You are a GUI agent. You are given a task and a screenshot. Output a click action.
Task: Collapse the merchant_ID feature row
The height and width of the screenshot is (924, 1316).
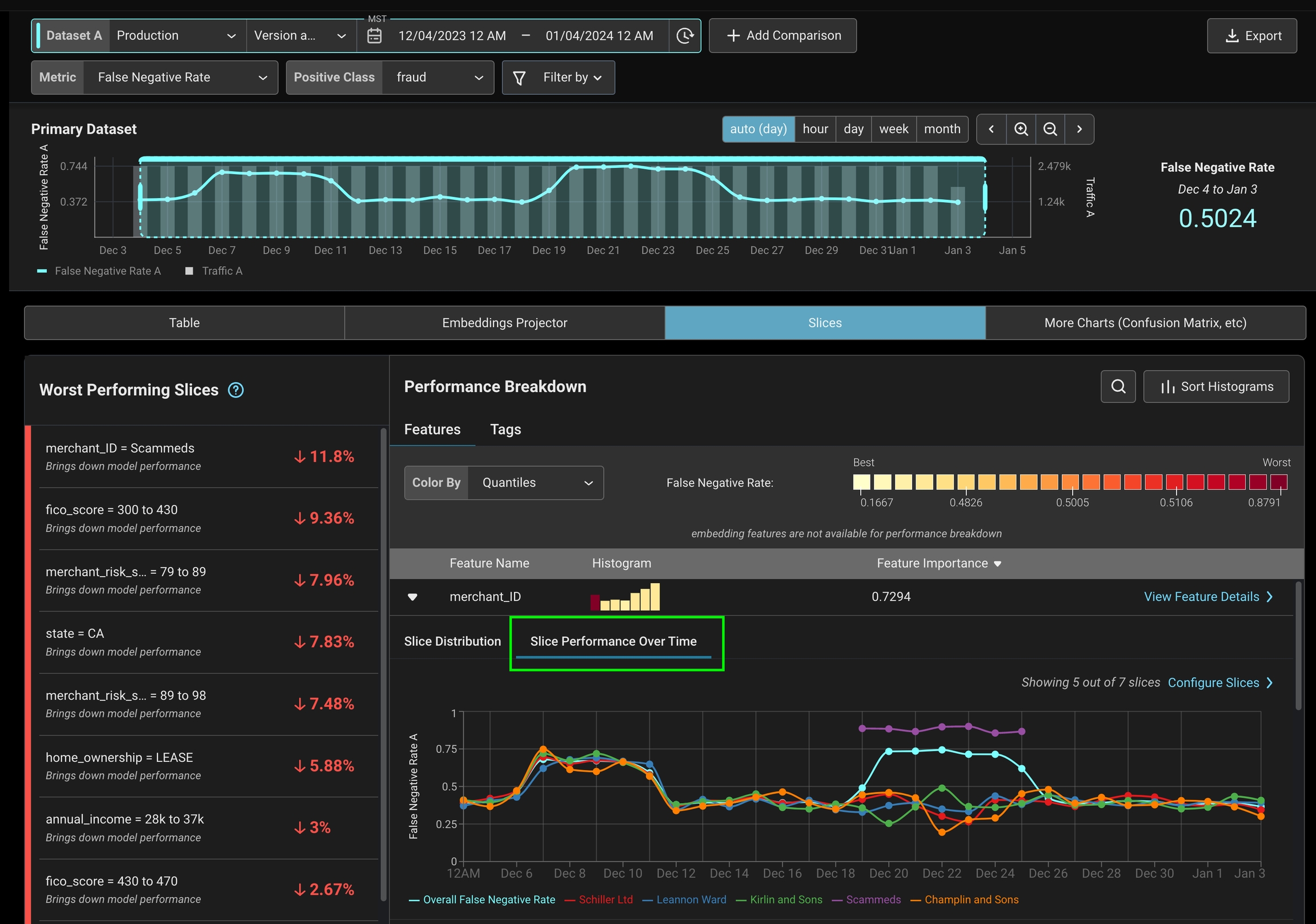coord(412,597)
